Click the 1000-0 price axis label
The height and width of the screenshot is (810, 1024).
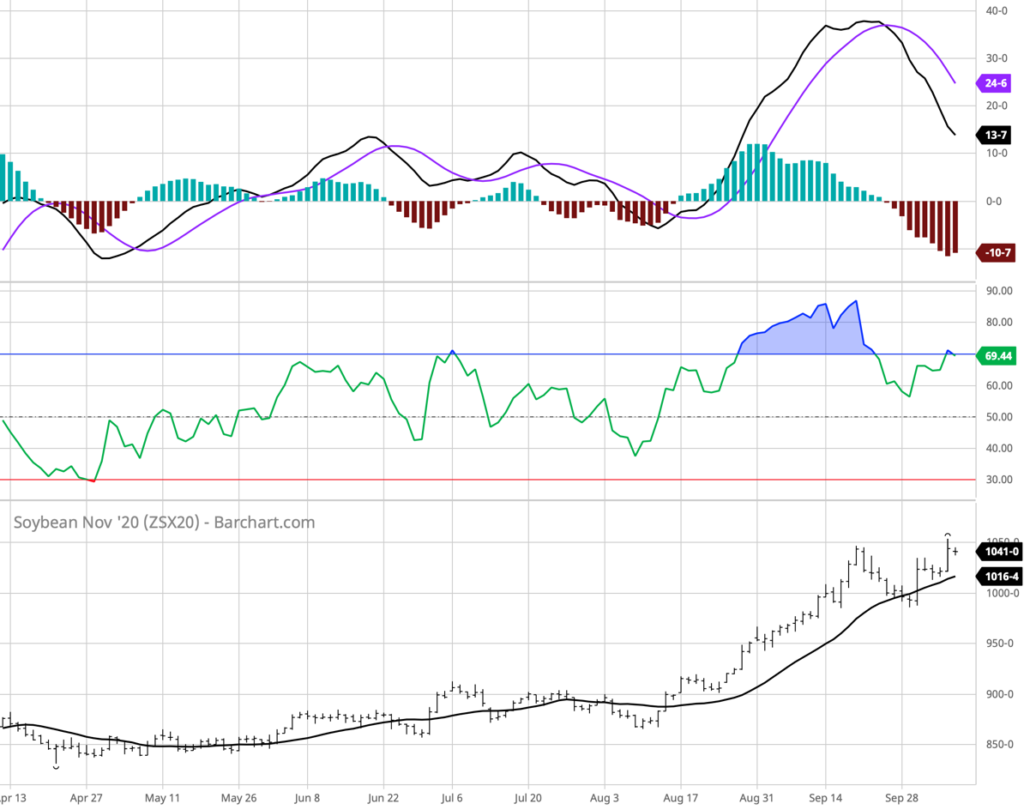(1002, 593)
